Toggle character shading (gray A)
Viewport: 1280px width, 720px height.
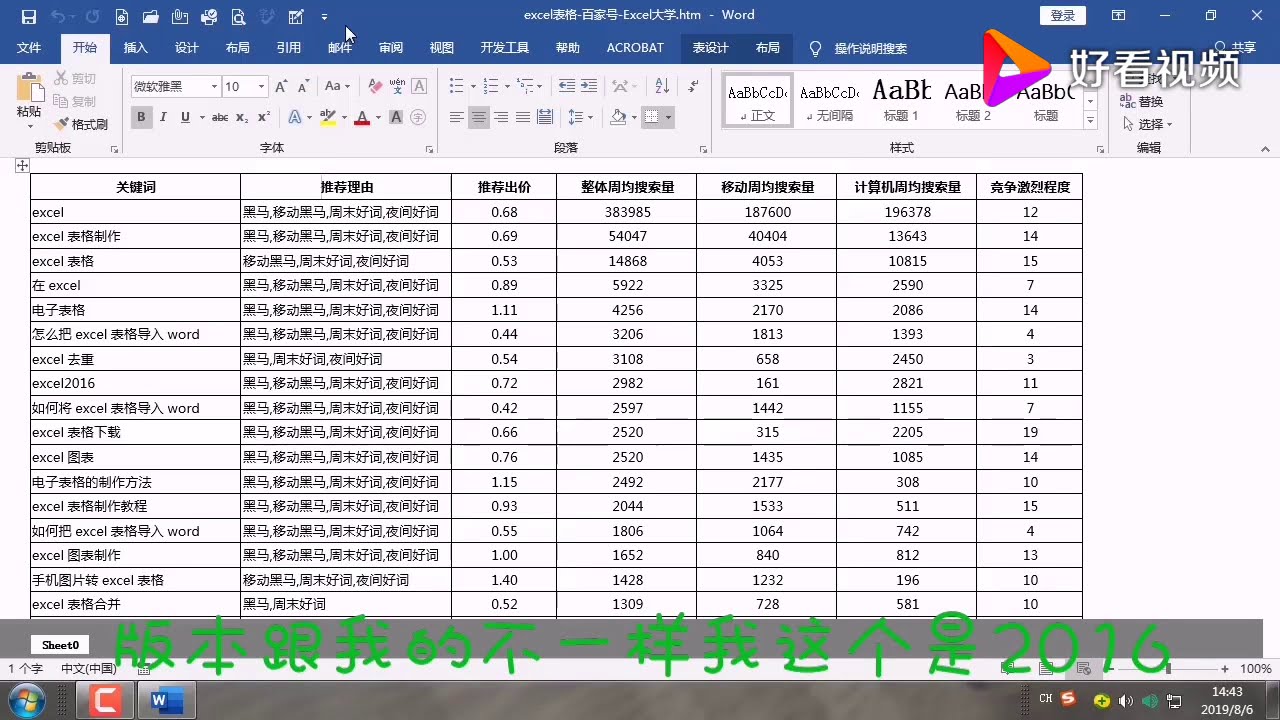pyautogui.click(x=396, y=118)
